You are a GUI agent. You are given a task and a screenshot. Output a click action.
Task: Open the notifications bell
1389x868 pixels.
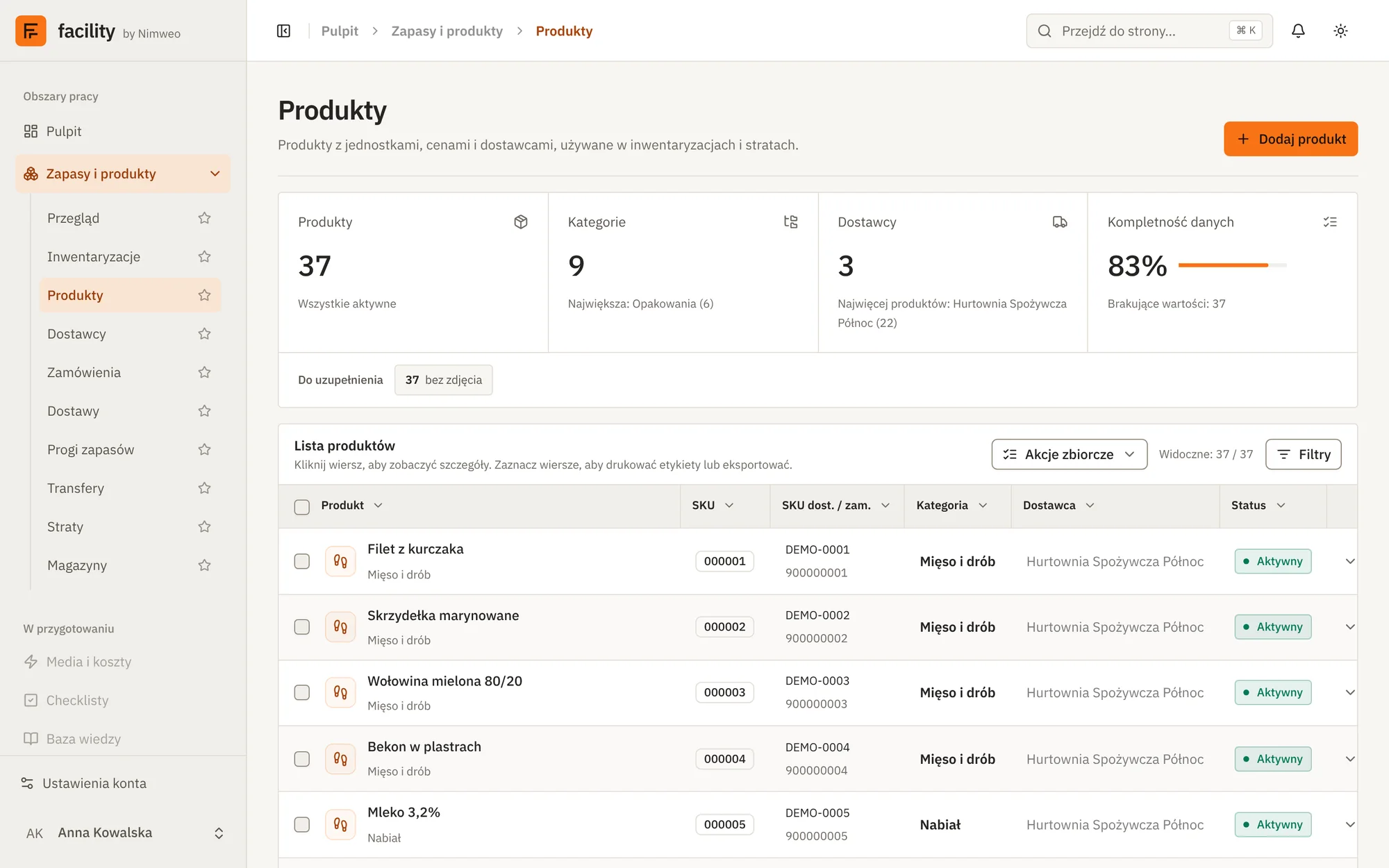click(1298, 31)
